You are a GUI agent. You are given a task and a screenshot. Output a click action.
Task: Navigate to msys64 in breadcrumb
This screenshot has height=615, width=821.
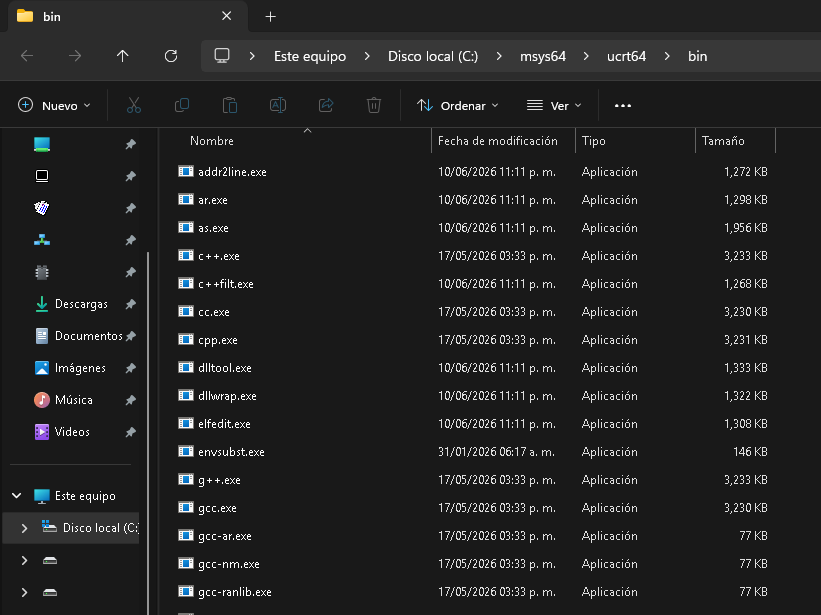(543, 56)
